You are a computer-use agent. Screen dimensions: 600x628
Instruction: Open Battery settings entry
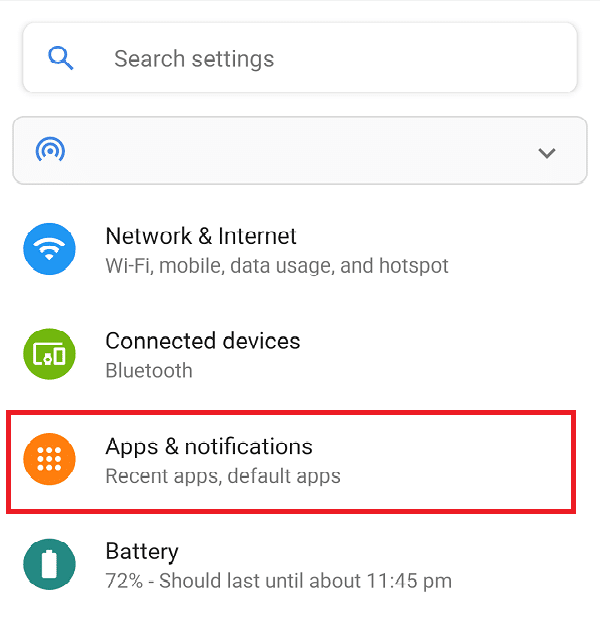(x=300, y=564)
